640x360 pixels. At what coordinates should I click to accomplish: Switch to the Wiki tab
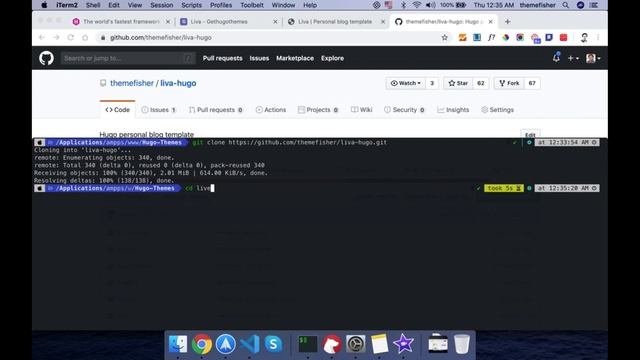point(362,110)
